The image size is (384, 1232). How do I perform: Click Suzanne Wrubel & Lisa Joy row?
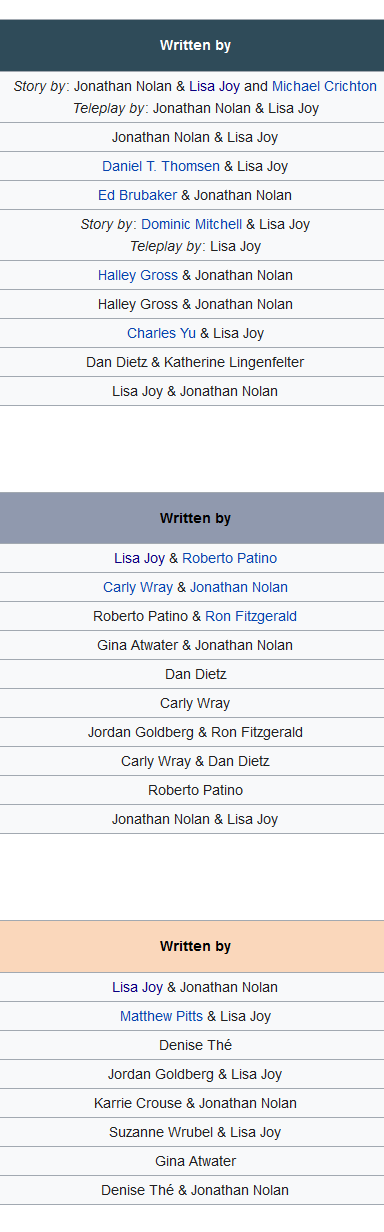[192, 1132]
